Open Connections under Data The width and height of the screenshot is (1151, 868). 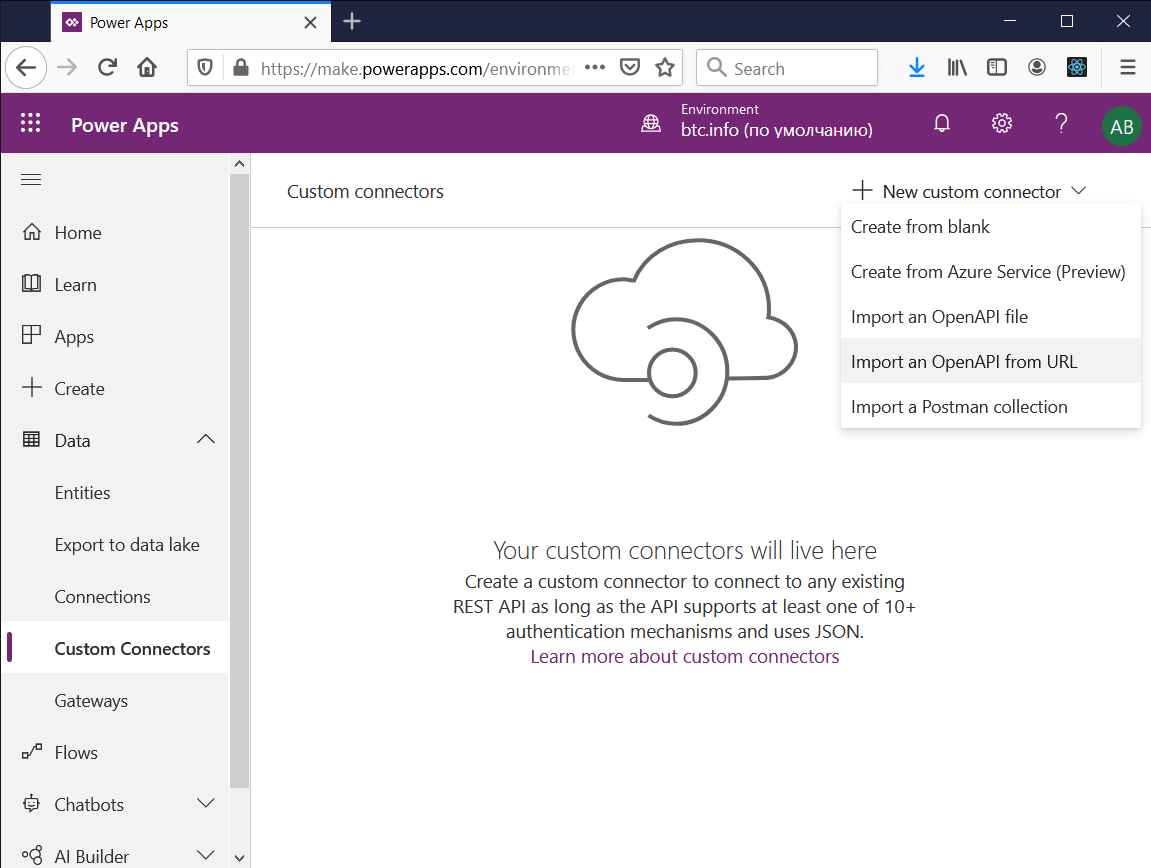click(115, 597)
